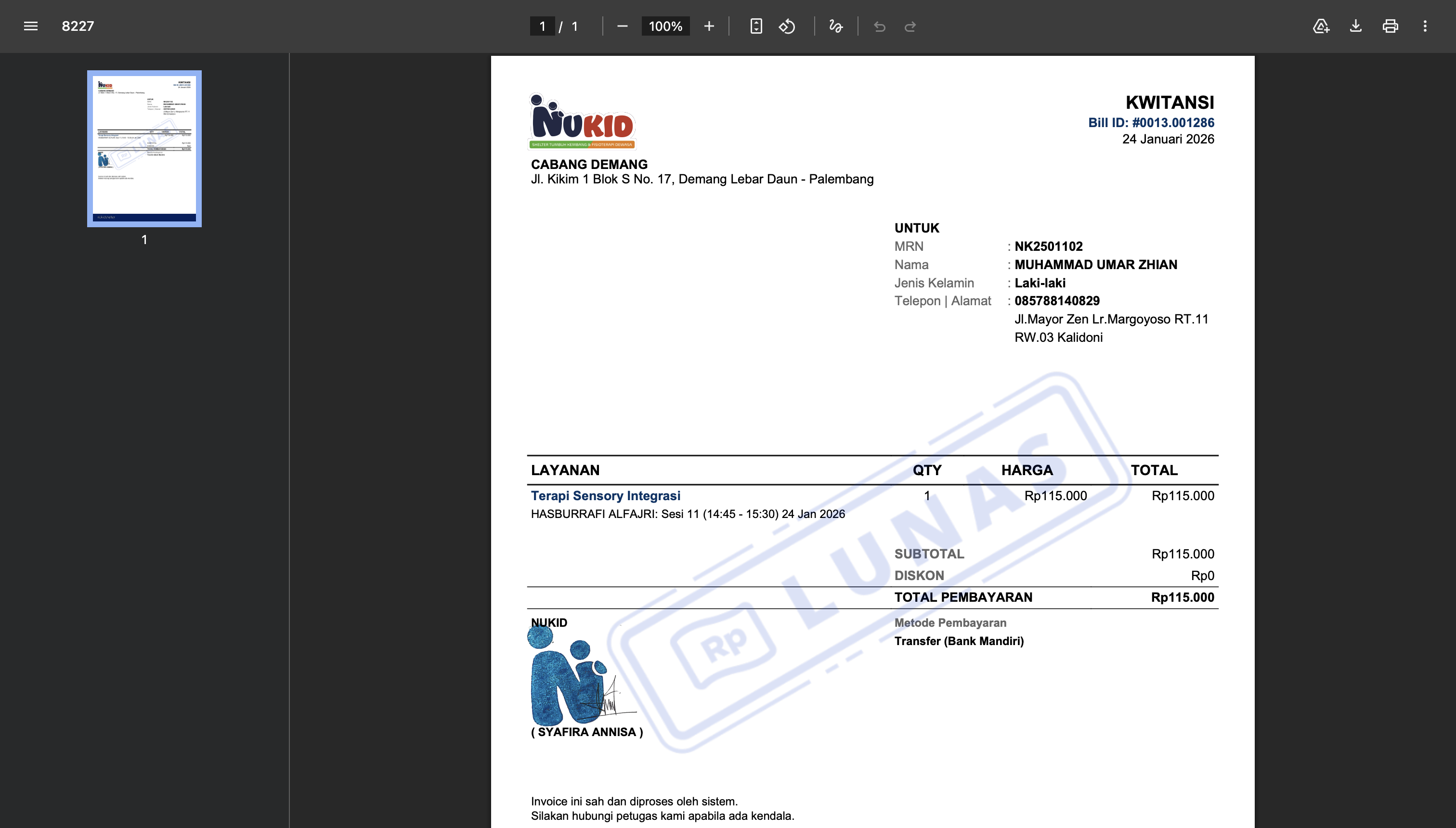Image resolution: width=1456 pixels, height=828 pixels.
Task: Download the kwitansi PDF
Action: pos(1356,26)
